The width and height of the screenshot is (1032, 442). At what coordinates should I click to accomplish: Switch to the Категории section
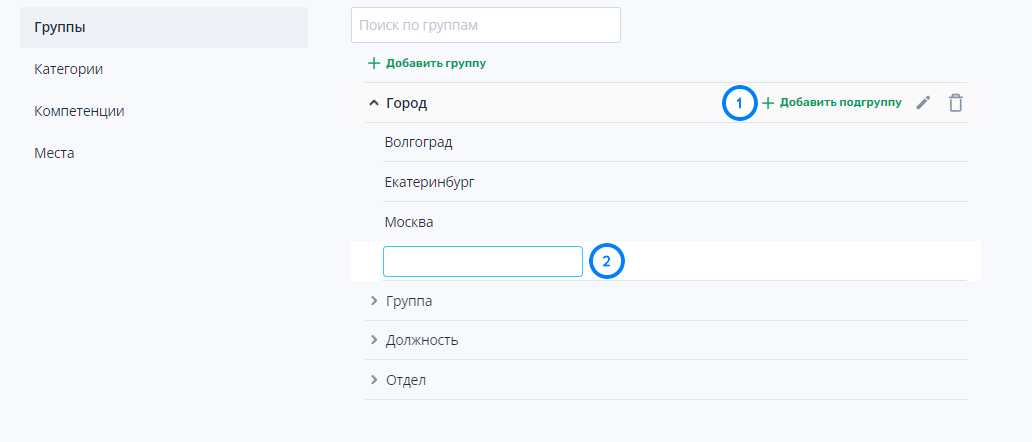(68, 69)
